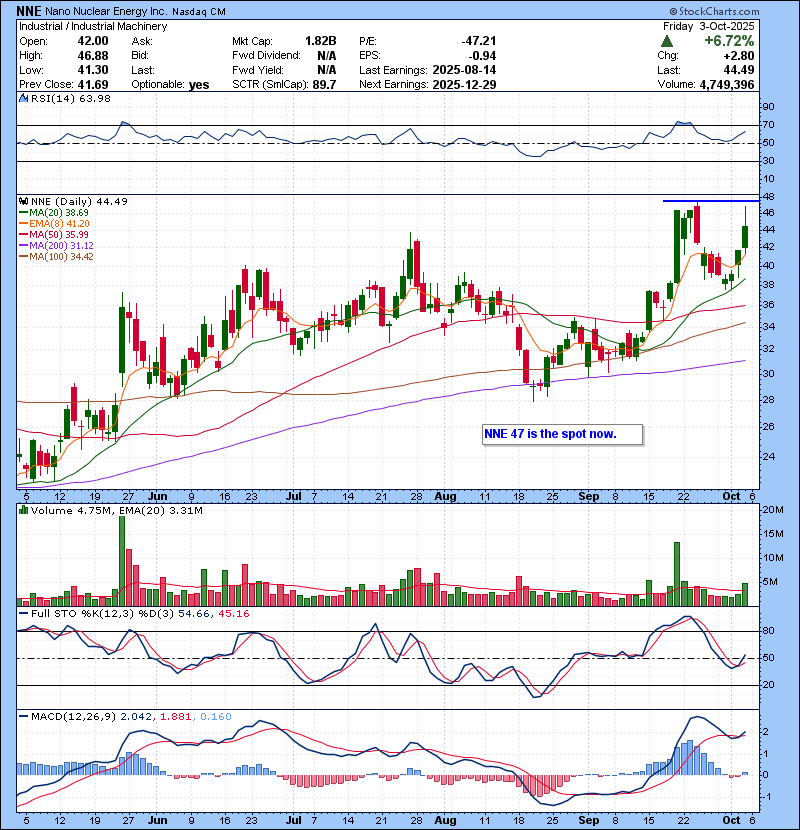The image size is (800, 830).
Task: Click the StockCharts.com attribution text
Action: point(714,11)
